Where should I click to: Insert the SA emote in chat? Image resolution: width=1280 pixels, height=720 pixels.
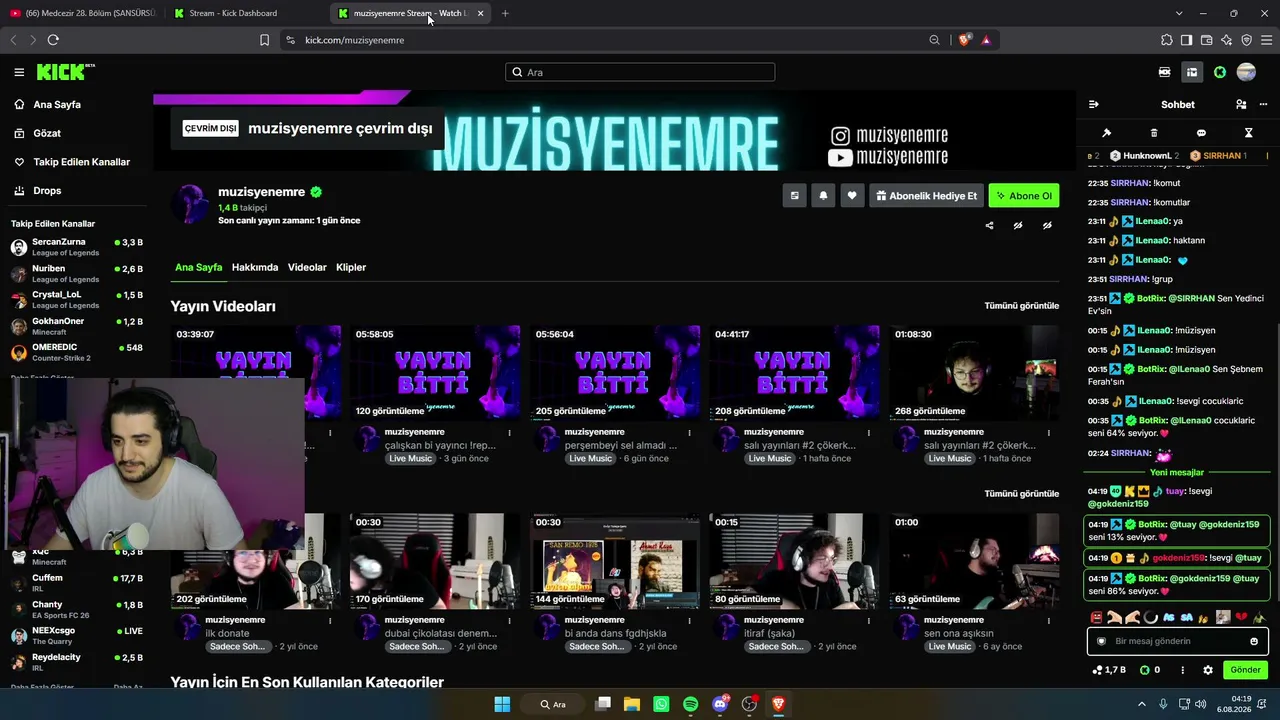pos(1187,617)
